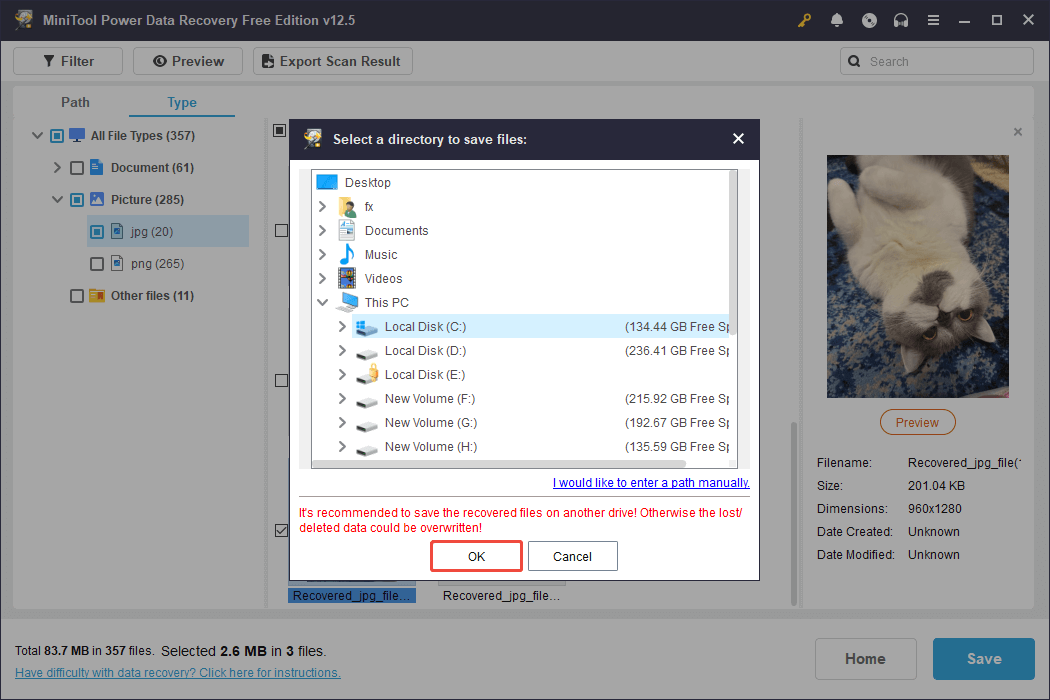Open the hamburger menu icon
Screen dimensions: 1050x700
[x=933, y=20]
